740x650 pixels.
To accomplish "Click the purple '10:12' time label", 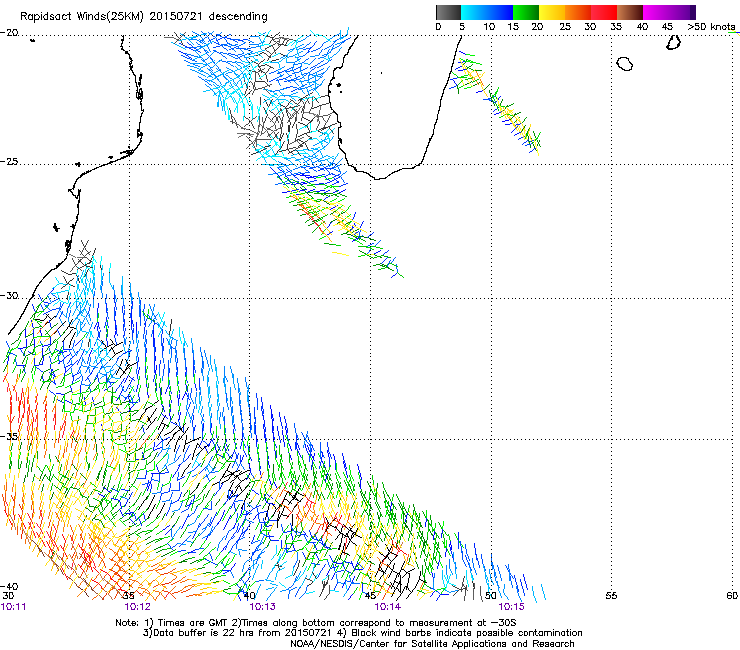I will tap(137, 607).
